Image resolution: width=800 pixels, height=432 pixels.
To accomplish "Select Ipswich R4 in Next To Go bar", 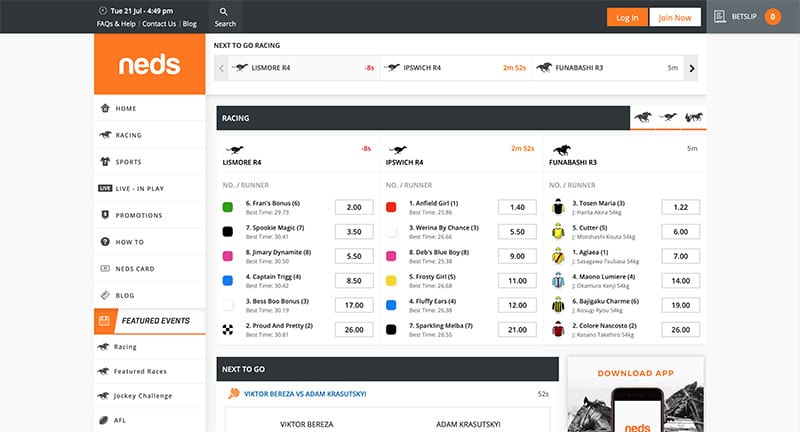I will point(456,68).
